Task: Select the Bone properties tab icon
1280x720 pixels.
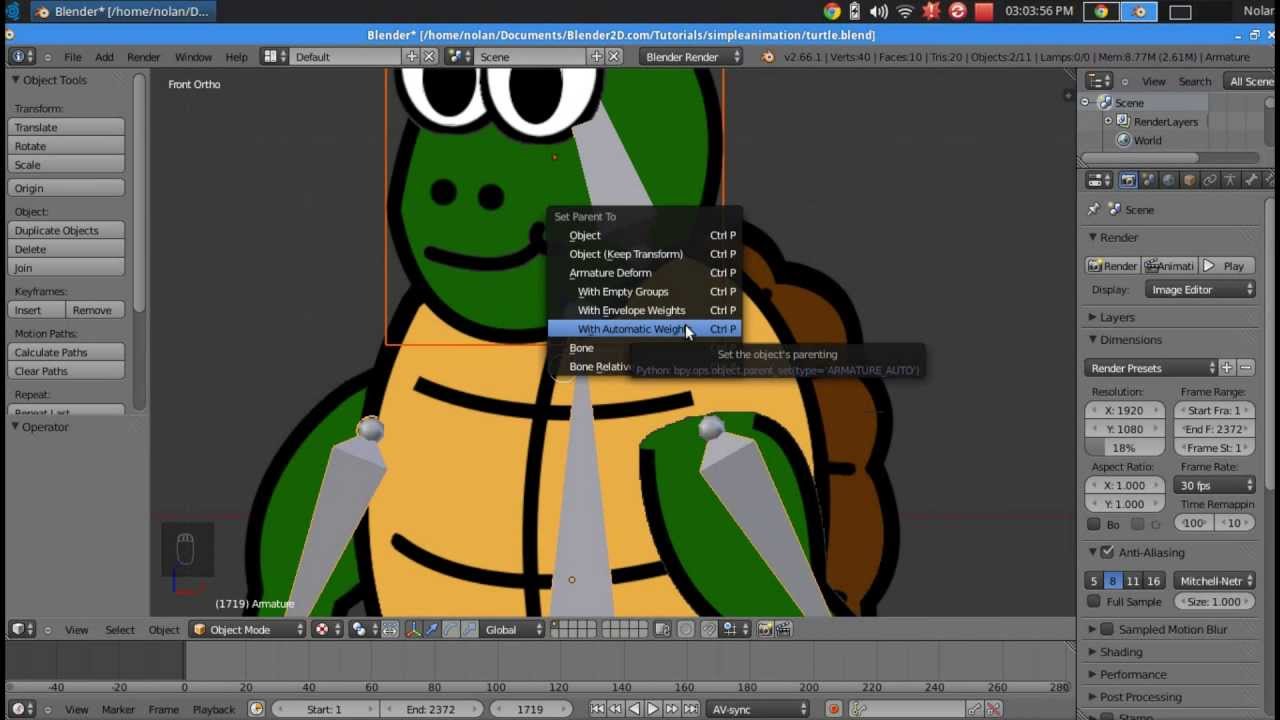Action: click(x=1250, y=180)
